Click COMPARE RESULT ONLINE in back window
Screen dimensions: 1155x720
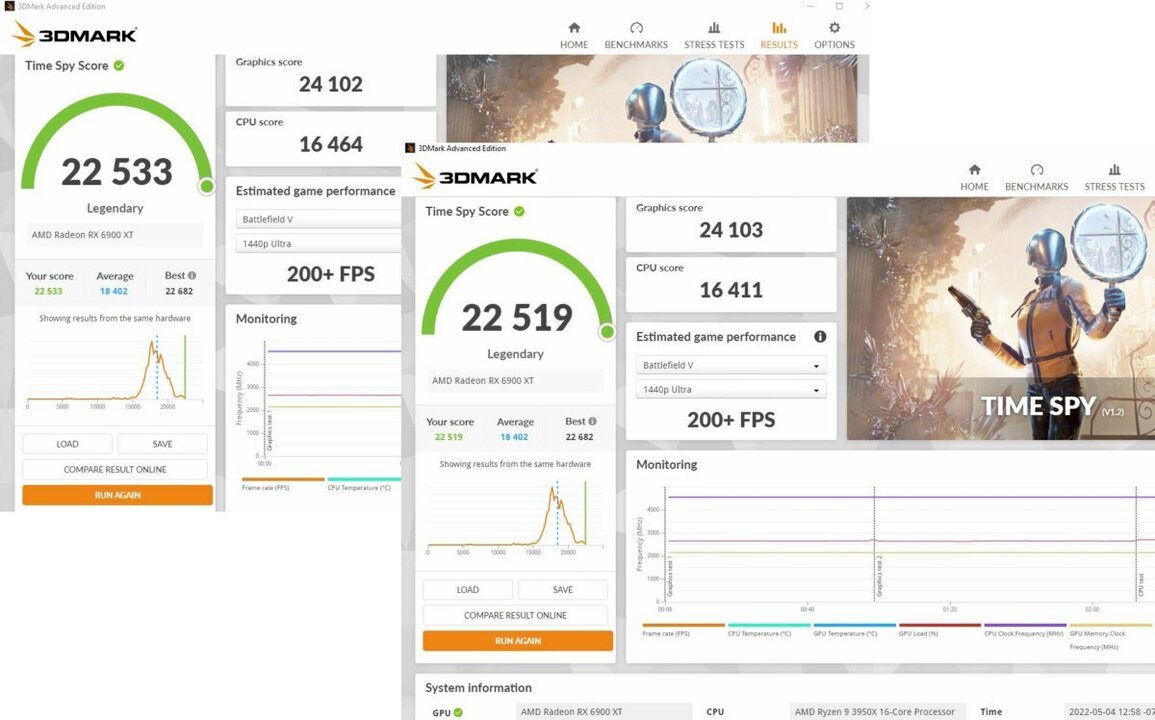(115, 470)
